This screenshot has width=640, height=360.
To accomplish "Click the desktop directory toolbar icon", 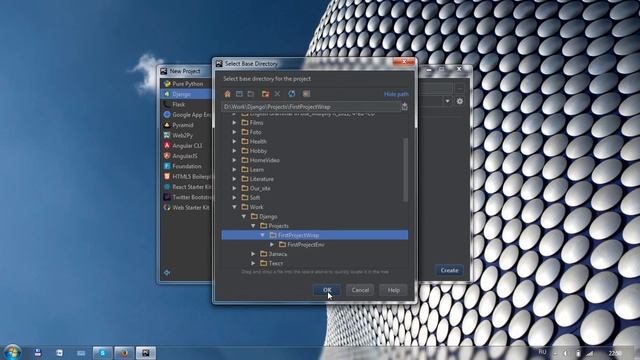I will click(x=239, y=94).
